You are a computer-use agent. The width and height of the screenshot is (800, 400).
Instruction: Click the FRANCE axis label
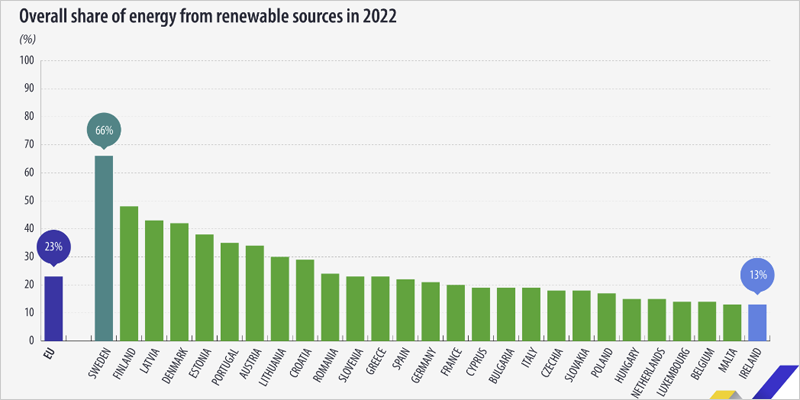(452, 364)
